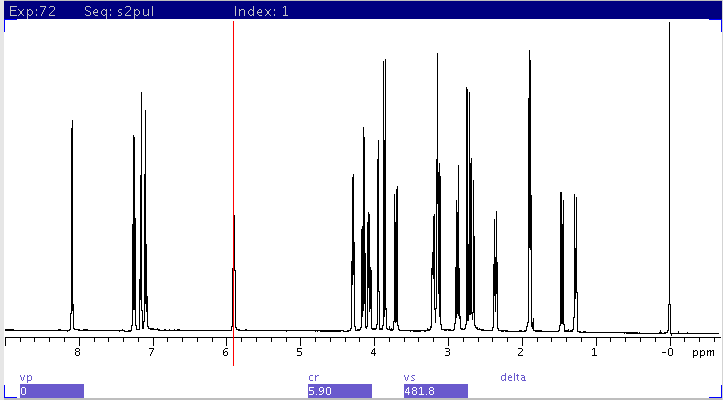The image size is (723, 400).
Task: Click the cr field showing 5.90
Action: 340,391
